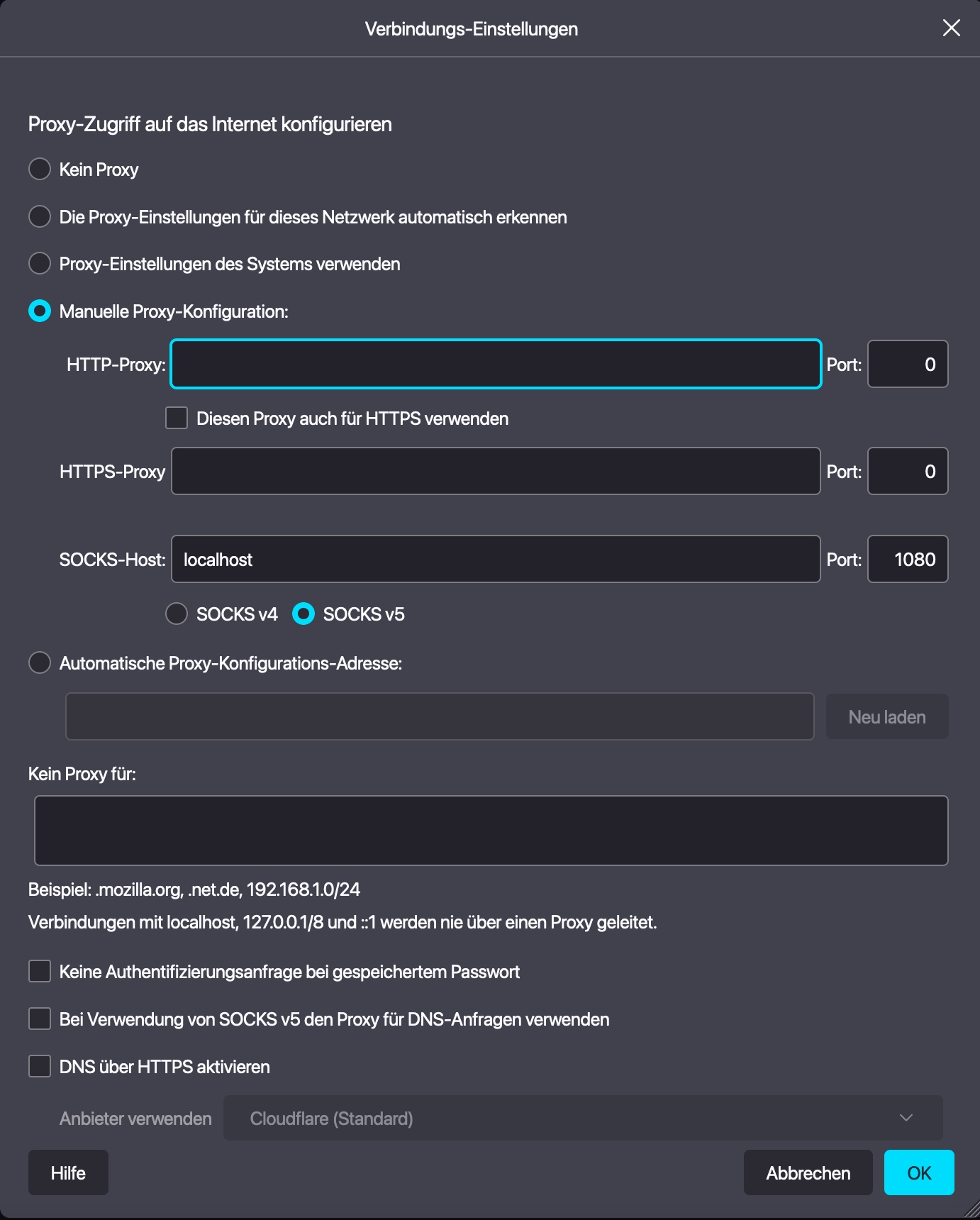Open the Anbieter verwenden Cloudflare dropdown
Image resolution: width=980 pixels, height=1220 pixels.
[583, 1119]
